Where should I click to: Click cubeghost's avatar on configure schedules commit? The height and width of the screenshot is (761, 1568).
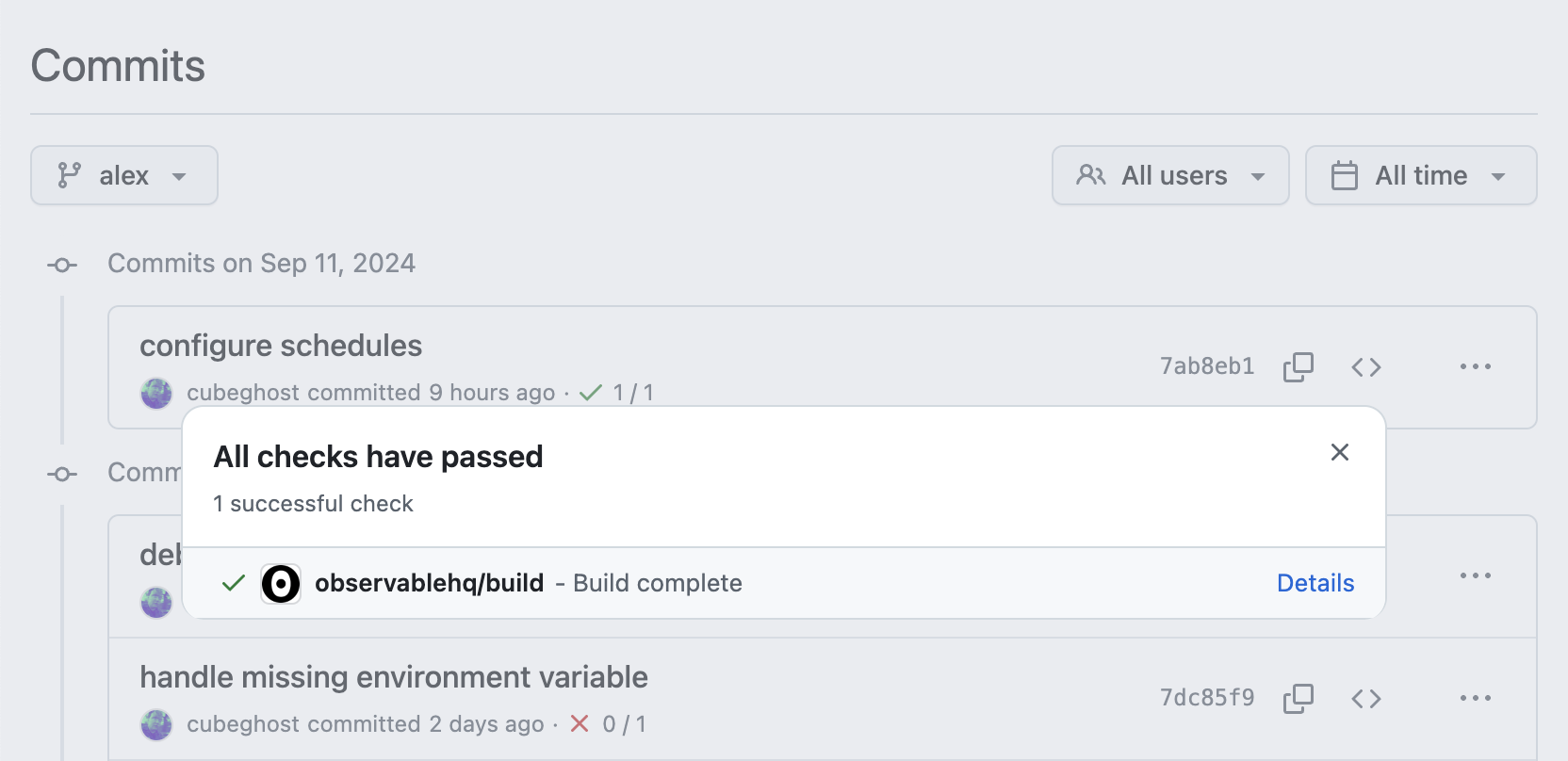[x=155, y=393]
